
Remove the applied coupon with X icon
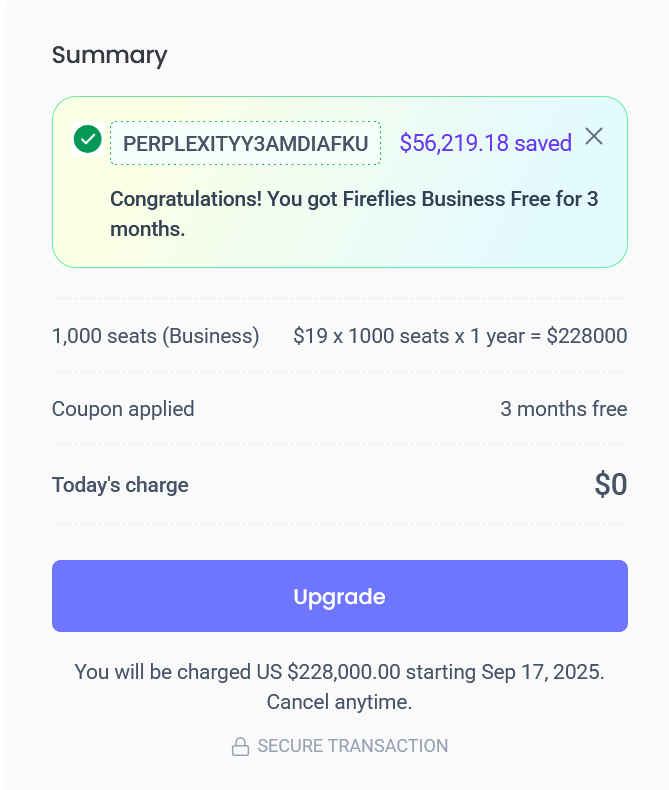click(x=594, y=137)
